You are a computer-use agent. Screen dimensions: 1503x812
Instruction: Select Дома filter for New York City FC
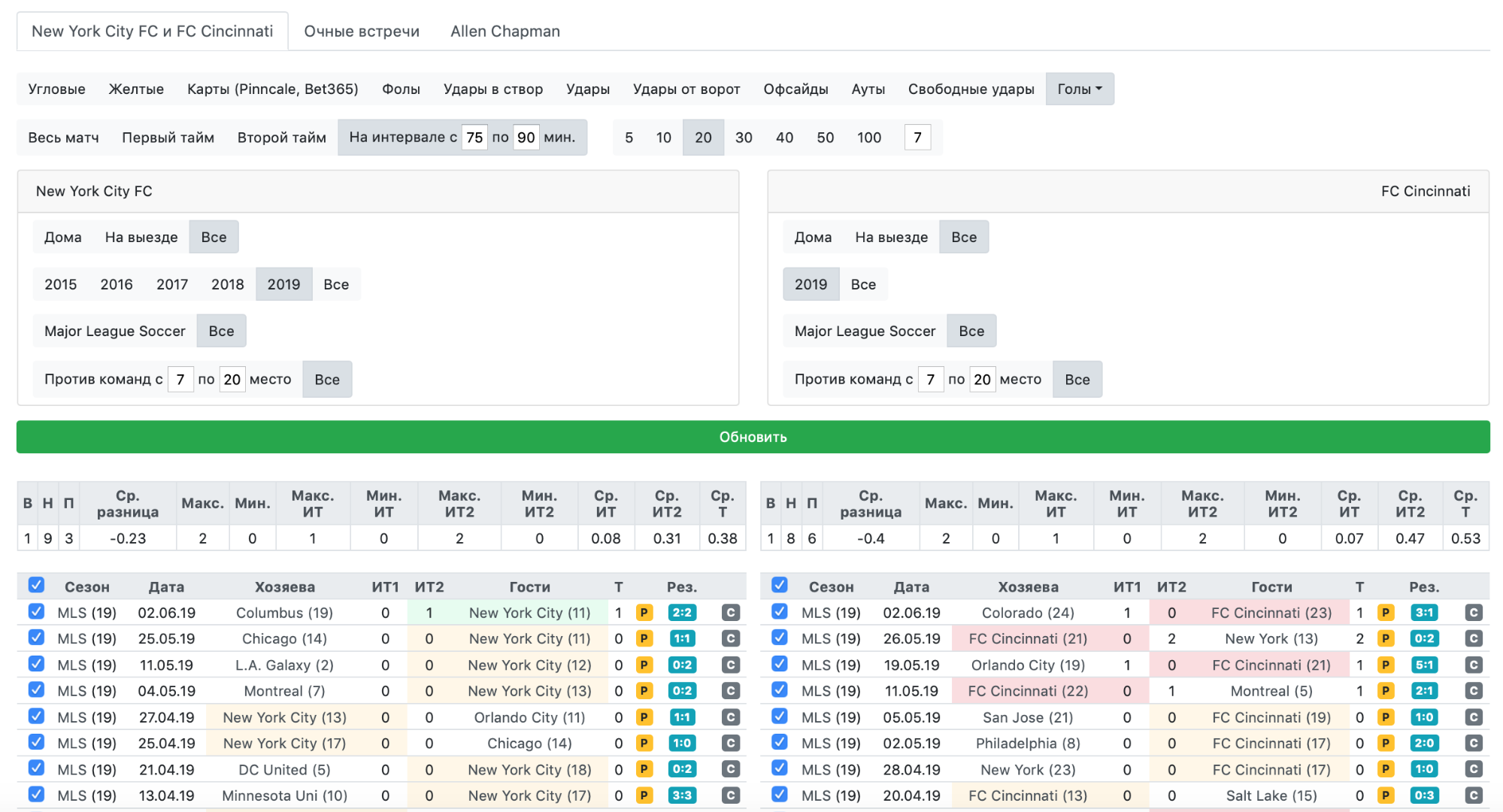pos(63,237)
